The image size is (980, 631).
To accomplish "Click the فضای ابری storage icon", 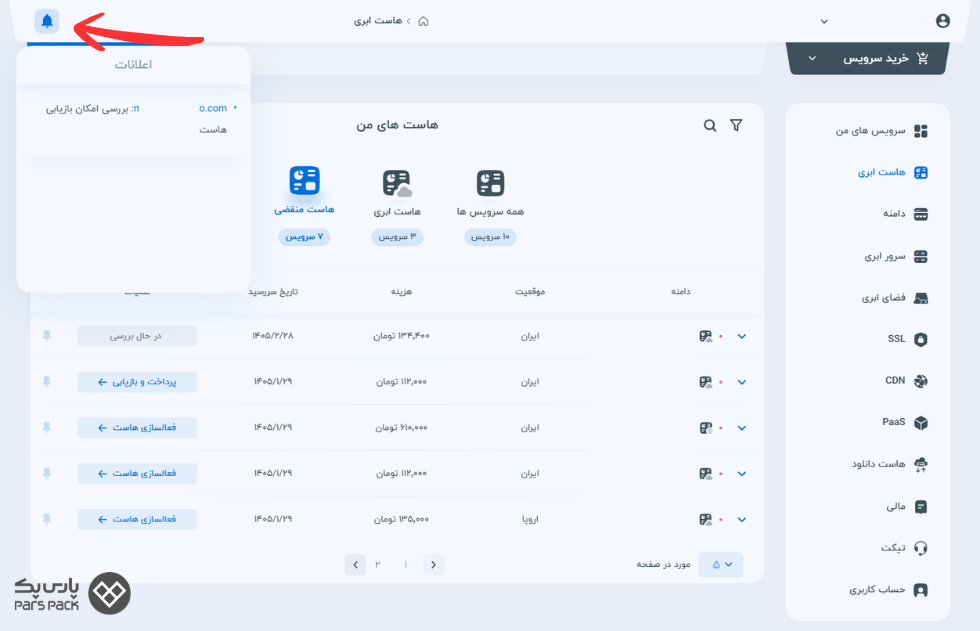I will (921, 298).
